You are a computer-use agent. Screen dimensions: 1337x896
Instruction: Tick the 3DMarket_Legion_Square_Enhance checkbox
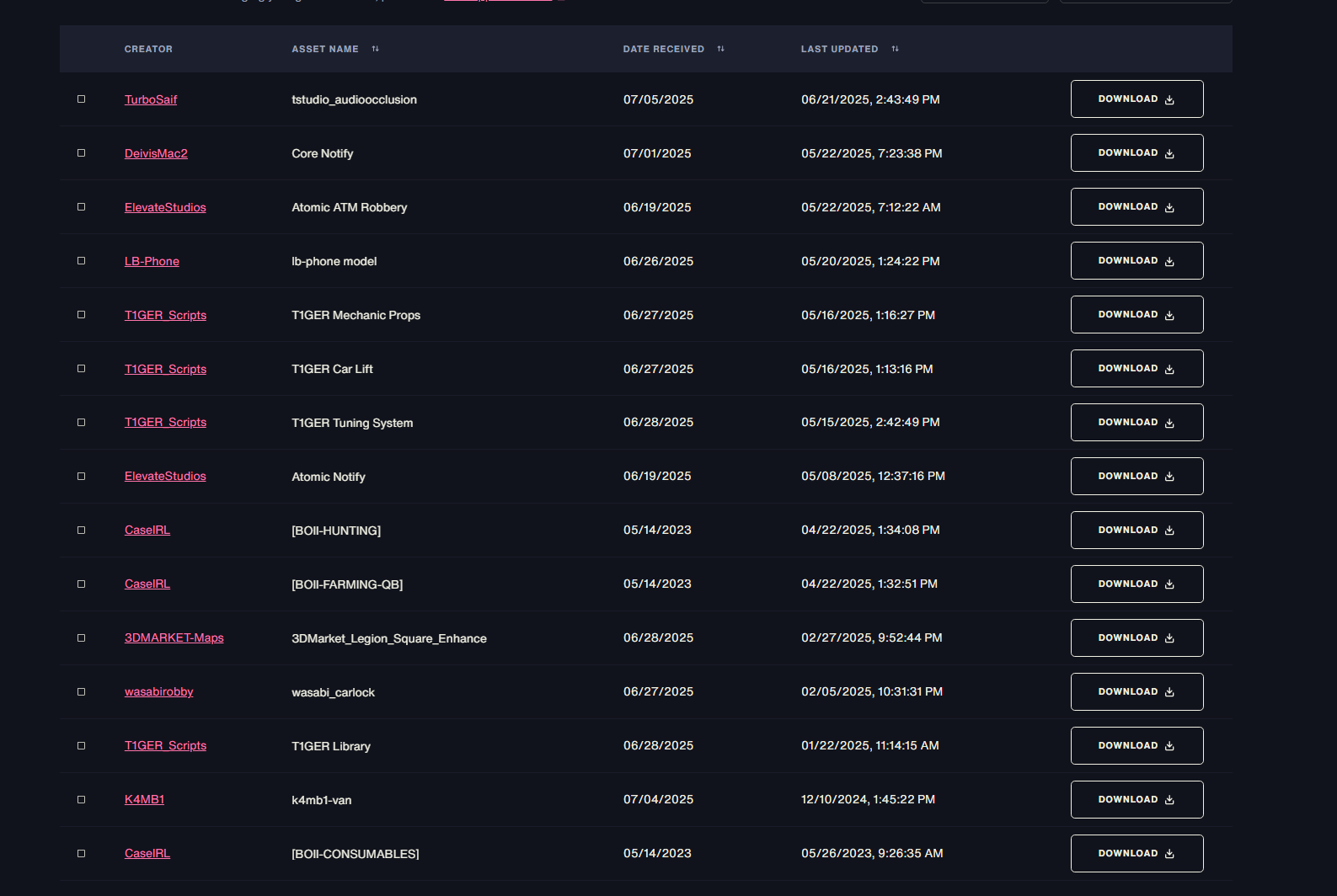click(82, 638)
